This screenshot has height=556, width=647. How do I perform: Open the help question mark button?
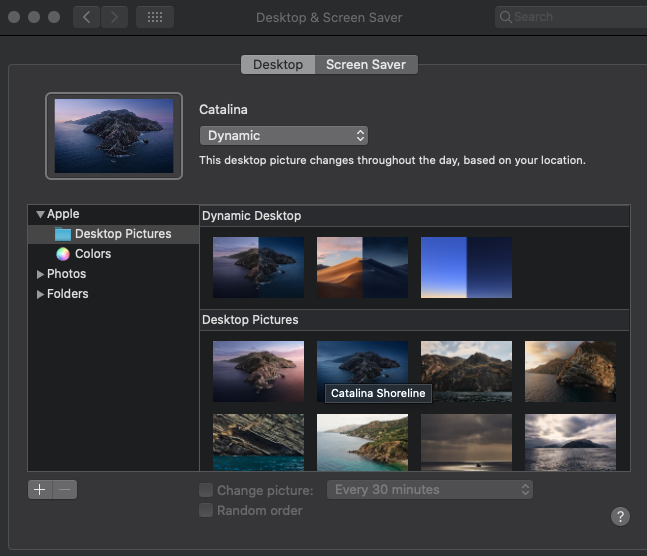[x=620, y=516]
